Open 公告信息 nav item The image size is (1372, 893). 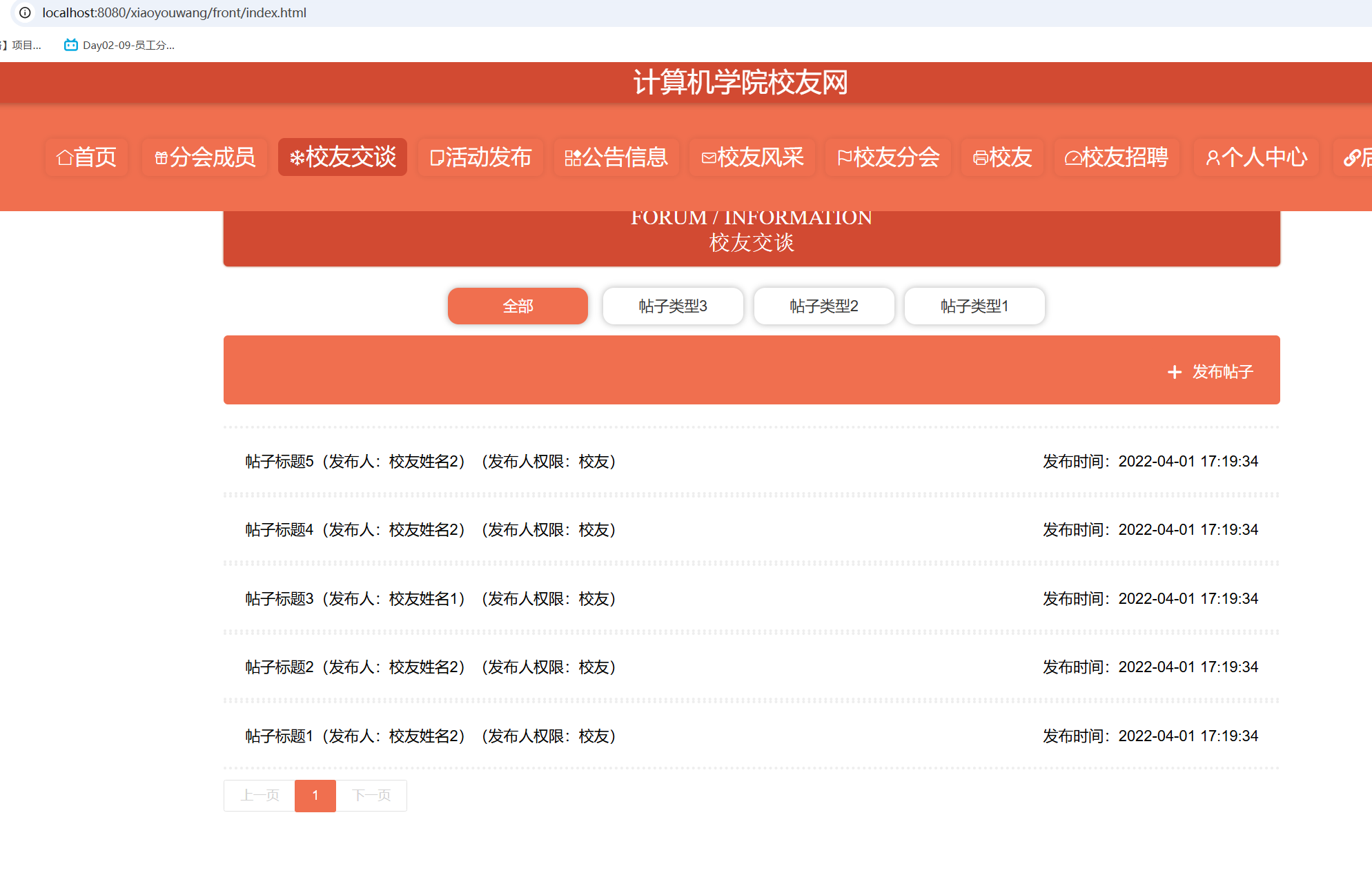[616, 157]
